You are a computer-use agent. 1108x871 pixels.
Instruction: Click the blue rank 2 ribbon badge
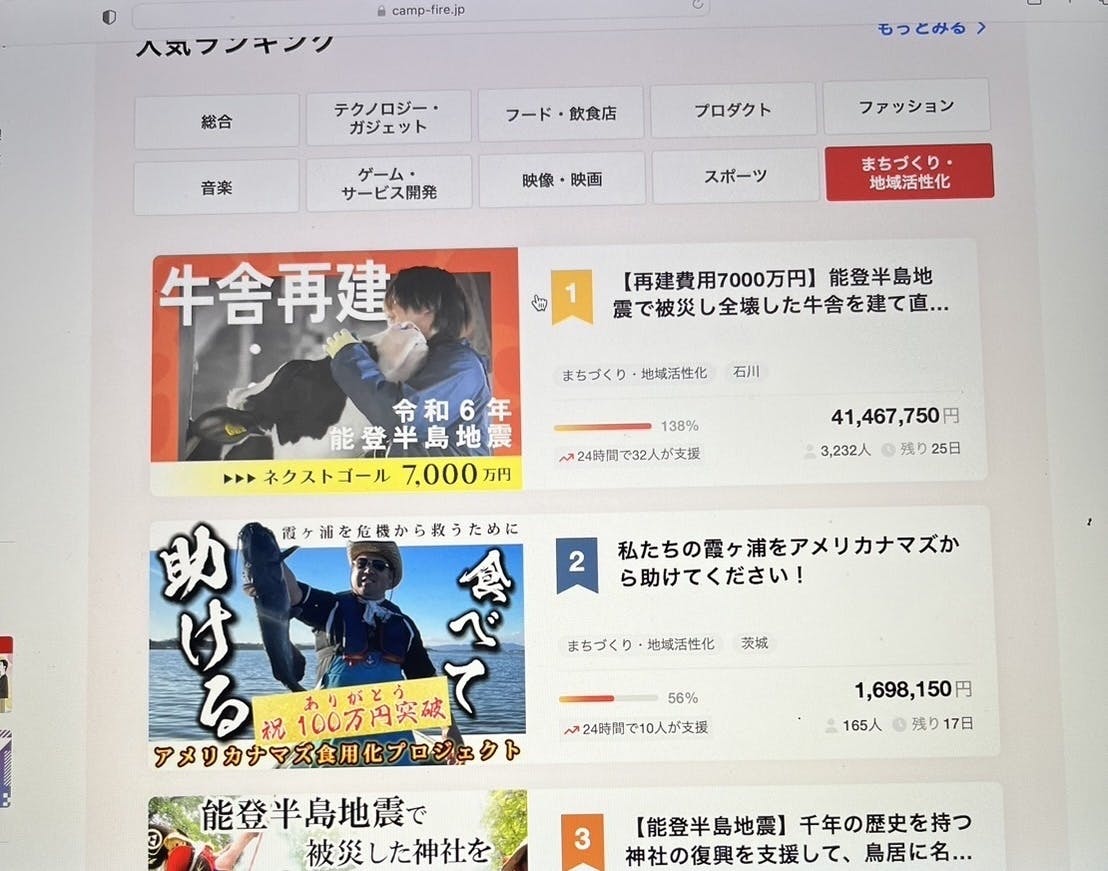[x=577, y=564]
